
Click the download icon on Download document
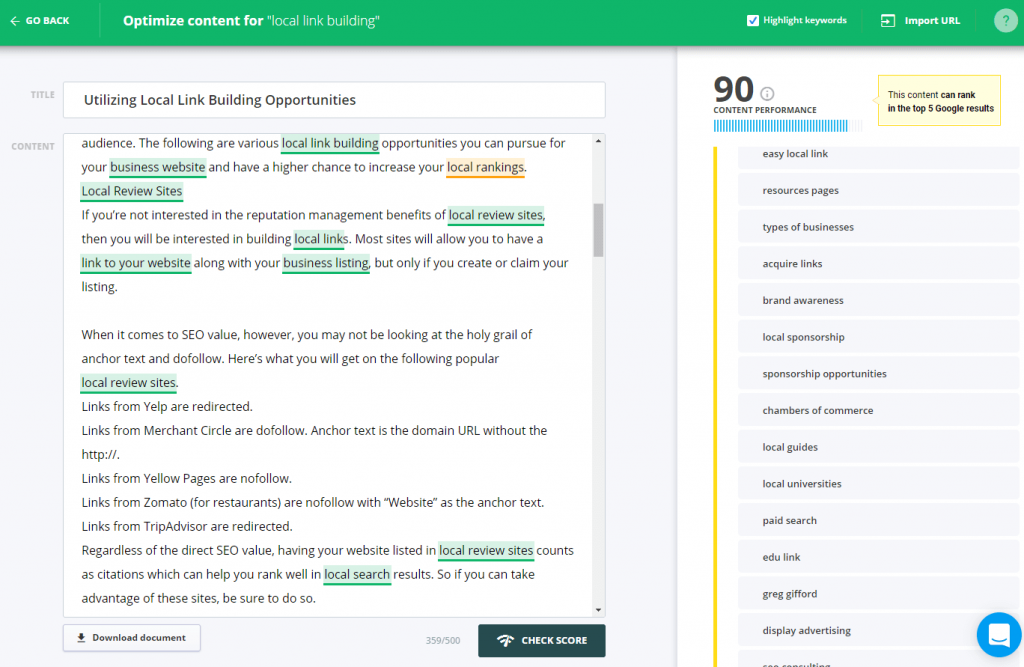(81, 638)
